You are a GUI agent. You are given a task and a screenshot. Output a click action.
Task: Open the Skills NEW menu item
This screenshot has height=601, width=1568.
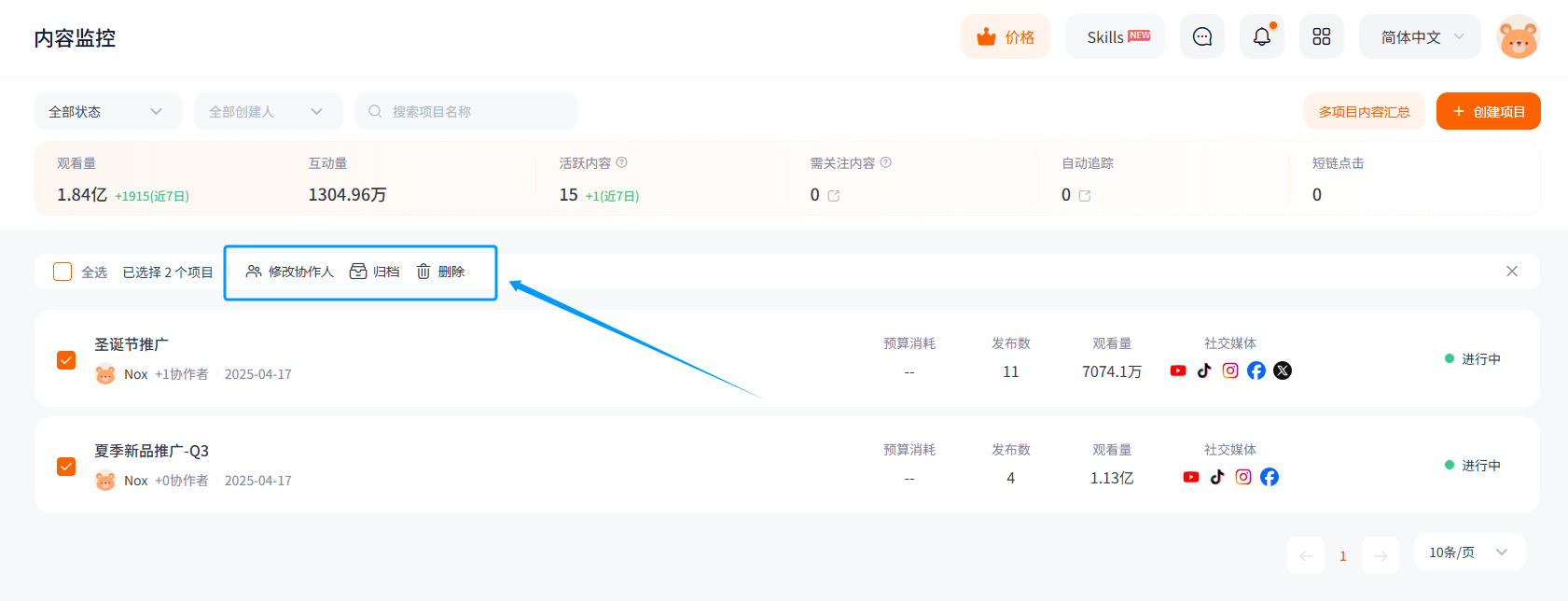pyautogui.click(x=1116, y=36)
